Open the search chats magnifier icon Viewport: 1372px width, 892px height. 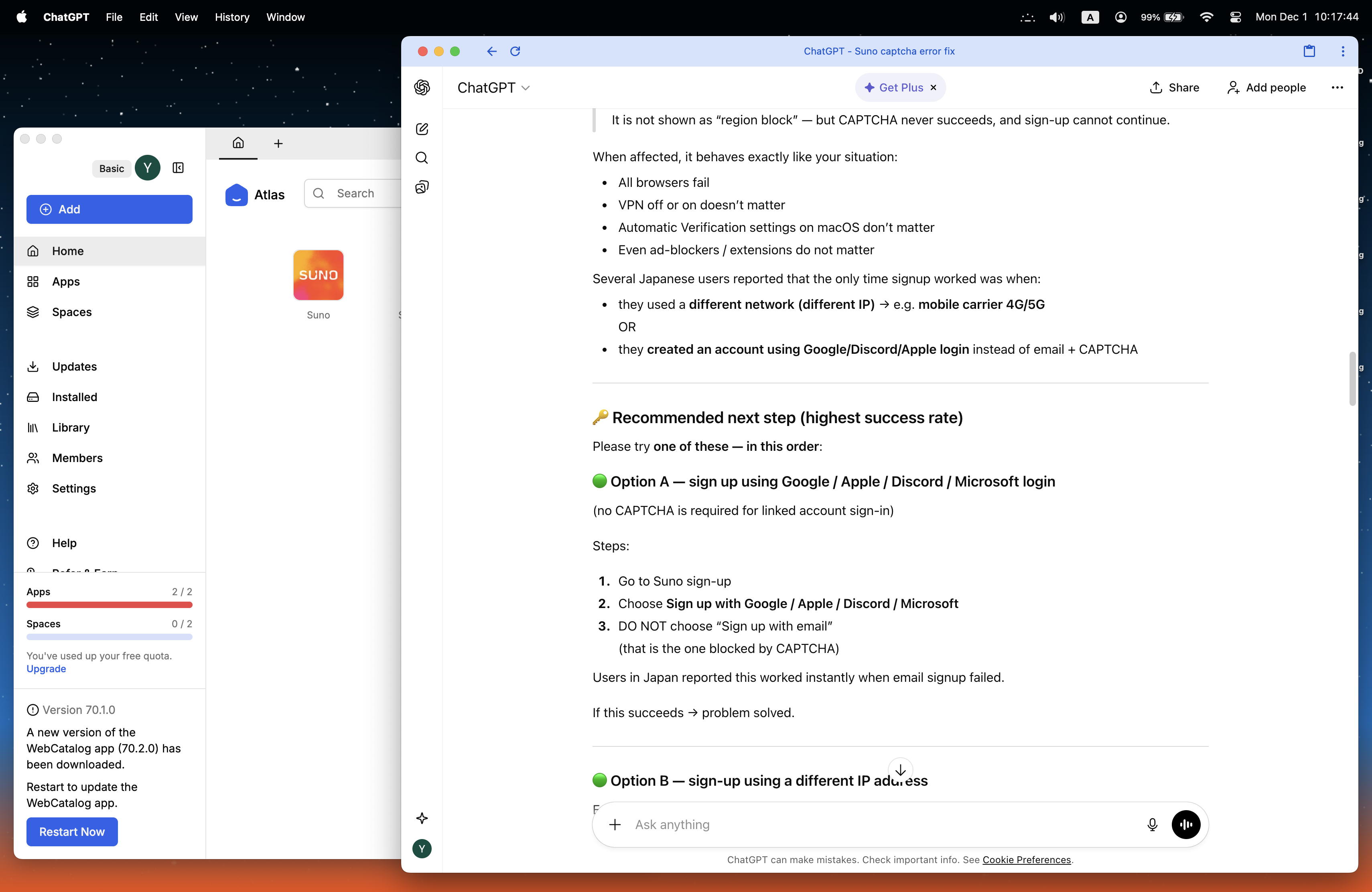click(x=422, y=158)
